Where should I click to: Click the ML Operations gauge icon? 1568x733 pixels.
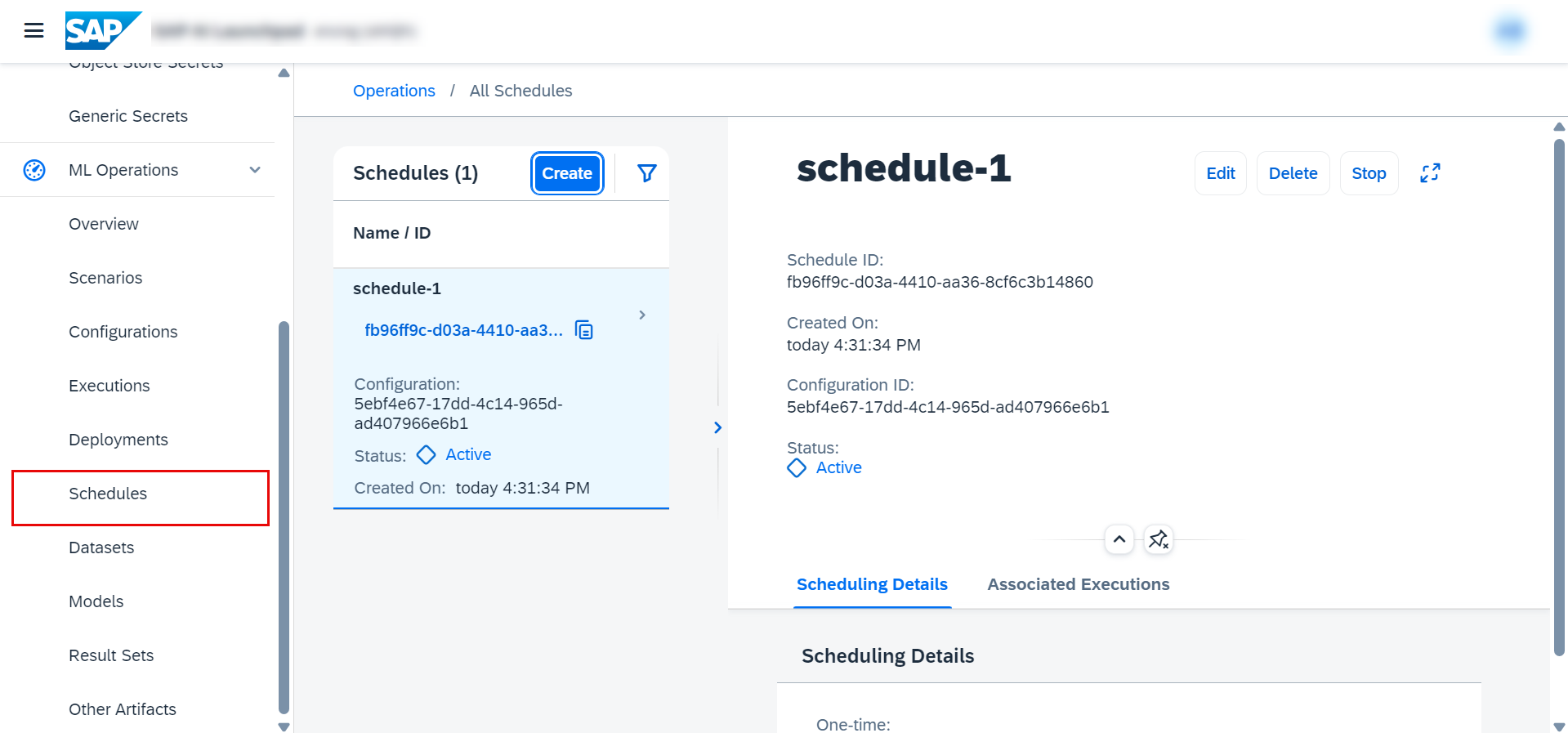tap(34, 170)
